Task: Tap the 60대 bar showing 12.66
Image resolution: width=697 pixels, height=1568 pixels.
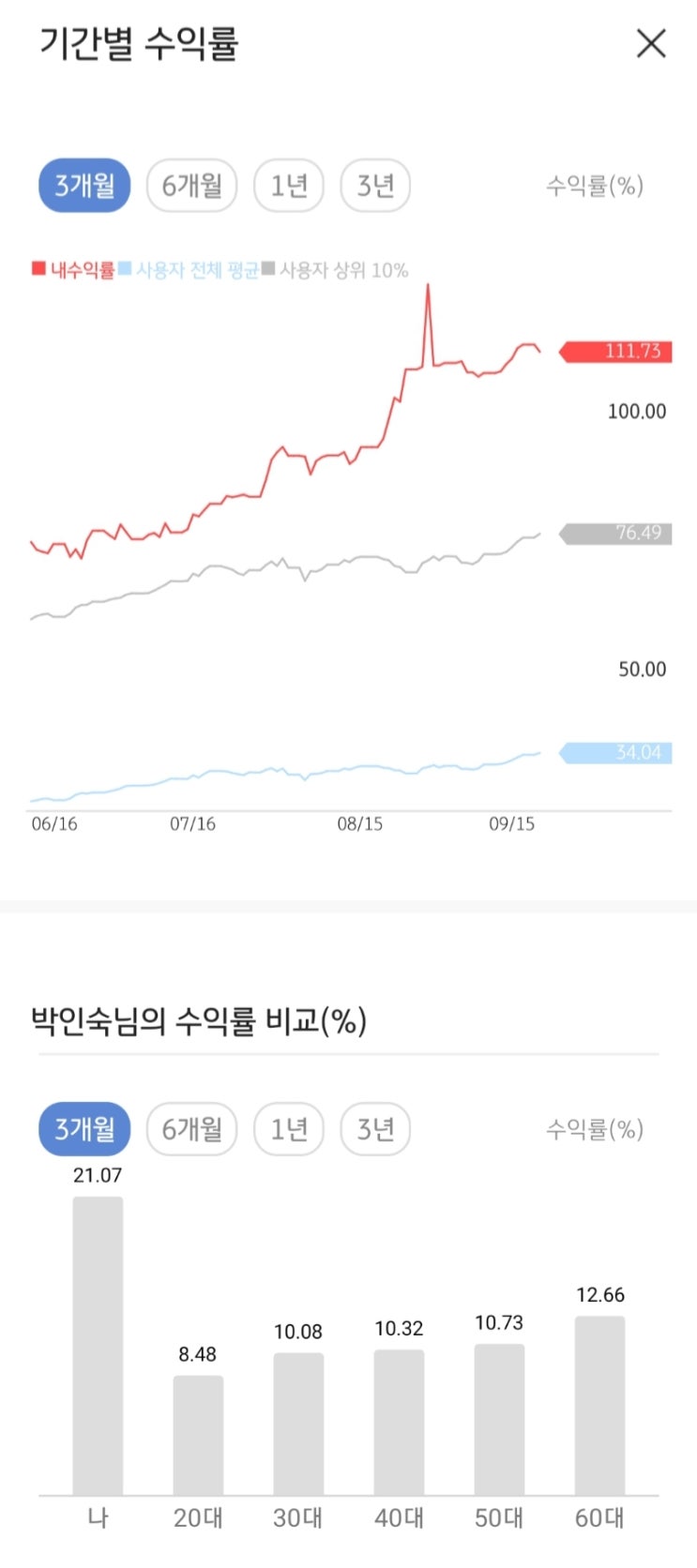Action: click(599, 1405)
